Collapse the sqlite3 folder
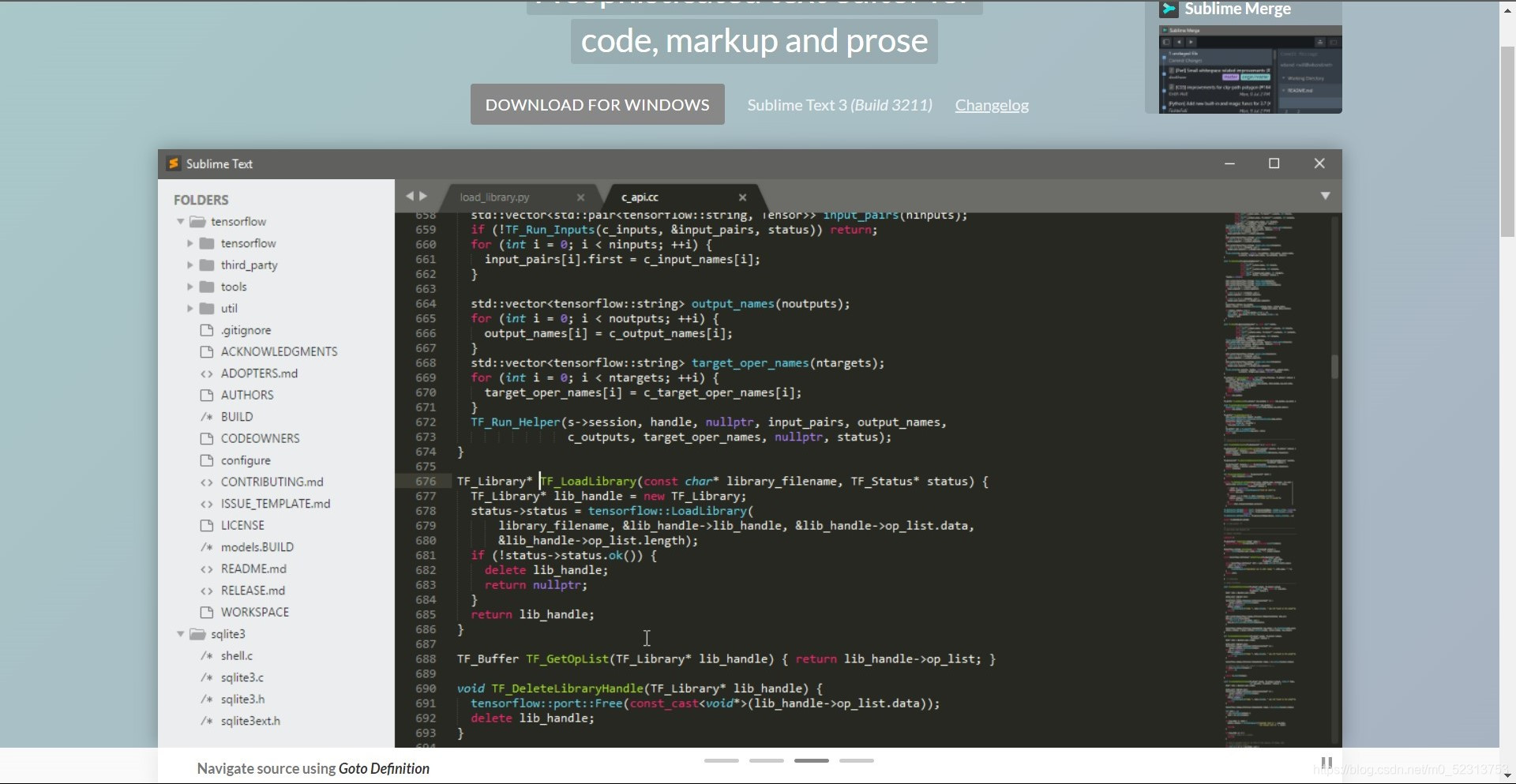 click(x=181, y=633)
